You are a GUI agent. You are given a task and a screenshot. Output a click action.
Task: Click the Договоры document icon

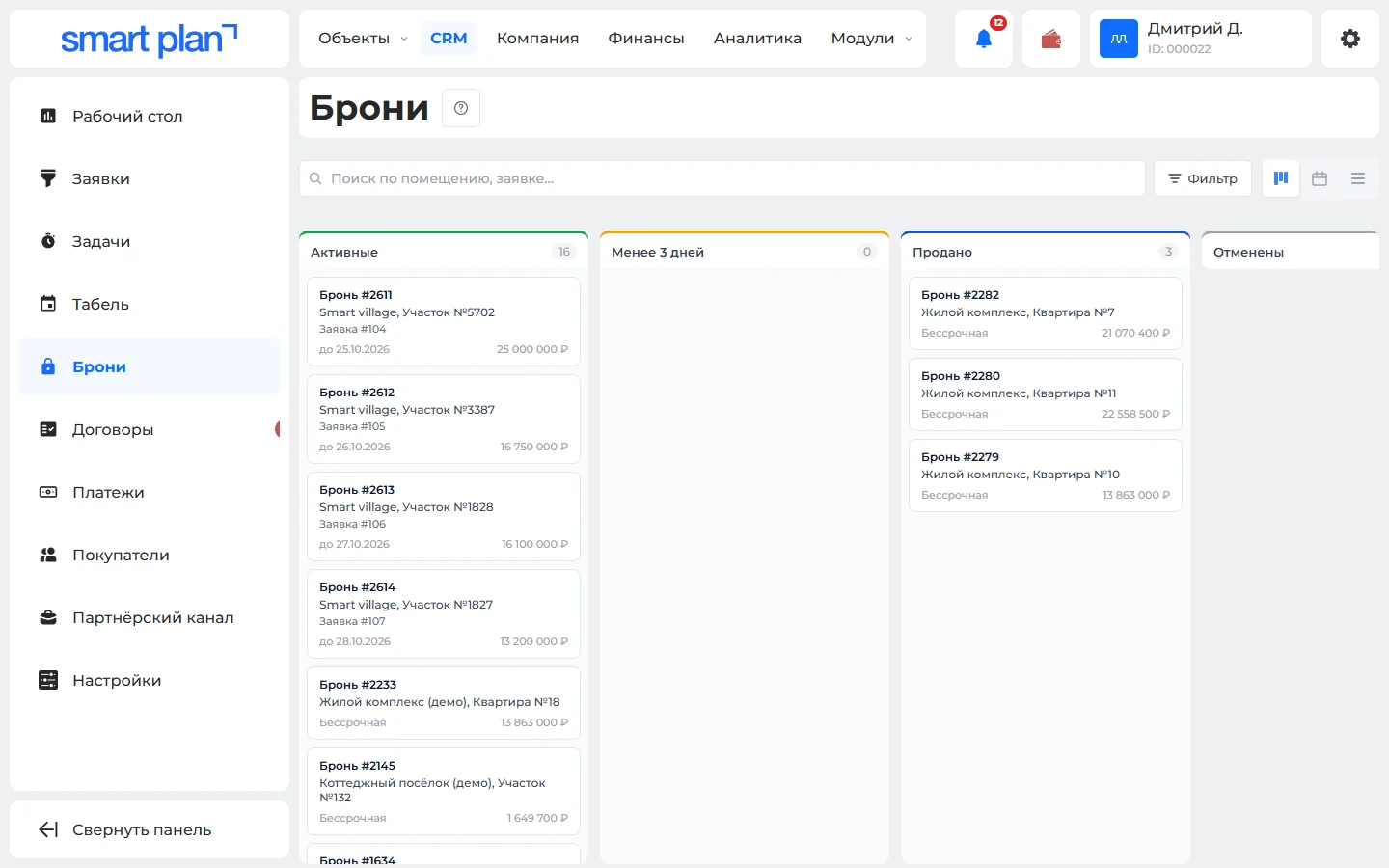point(48,429)
